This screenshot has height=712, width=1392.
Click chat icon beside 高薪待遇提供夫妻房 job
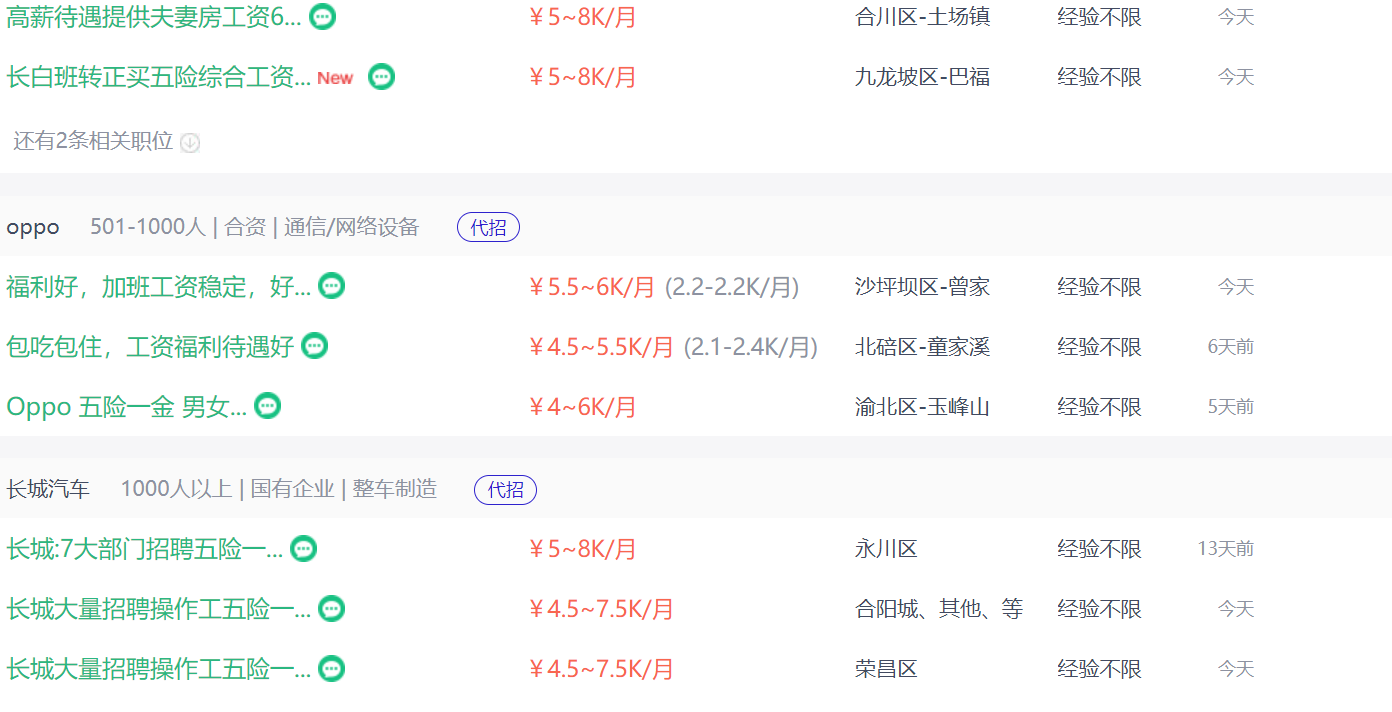tap(322, 17)
